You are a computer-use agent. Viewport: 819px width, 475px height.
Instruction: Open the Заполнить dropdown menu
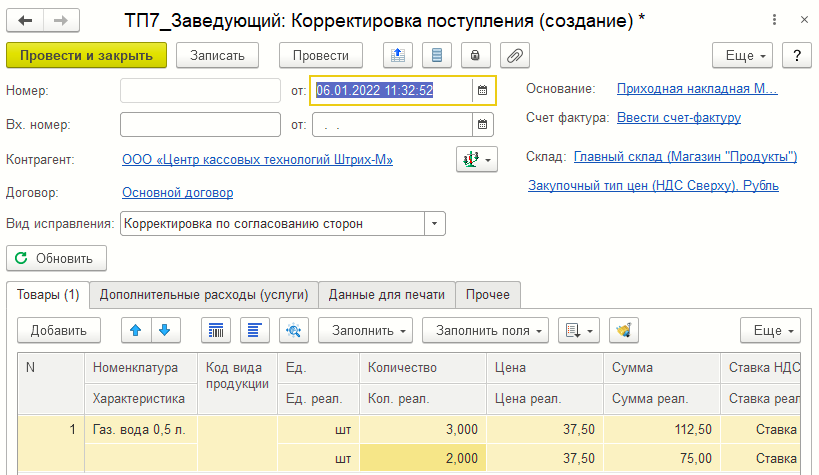click(x=365, y=329)
